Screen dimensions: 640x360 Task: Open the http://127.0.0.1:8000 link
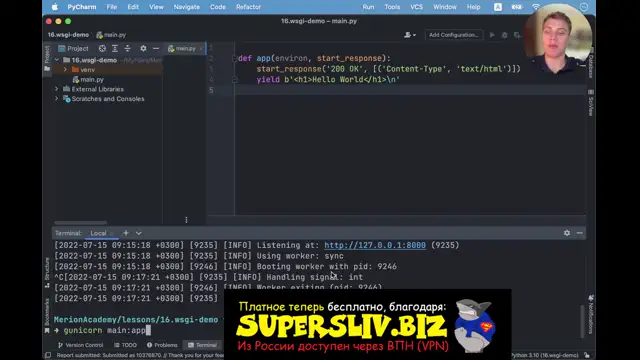[x=375, y=245]
